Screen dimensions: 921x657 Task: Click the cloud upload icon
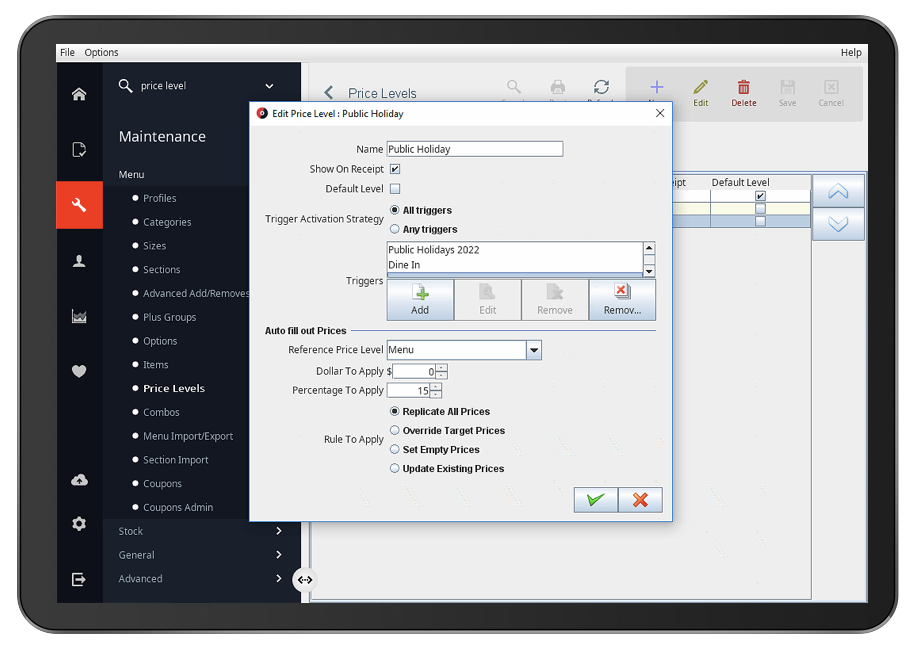tap(79, 480)
